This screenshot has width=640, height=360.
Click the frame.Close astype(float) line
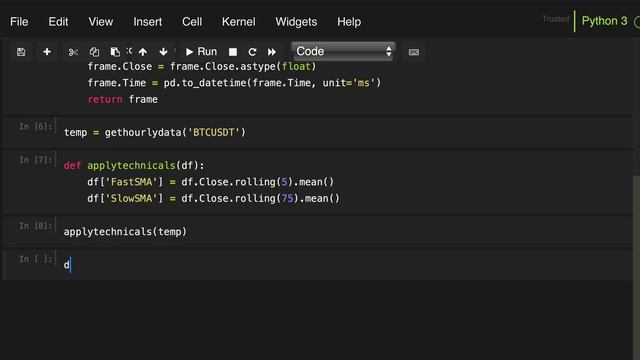coord(202,66)
